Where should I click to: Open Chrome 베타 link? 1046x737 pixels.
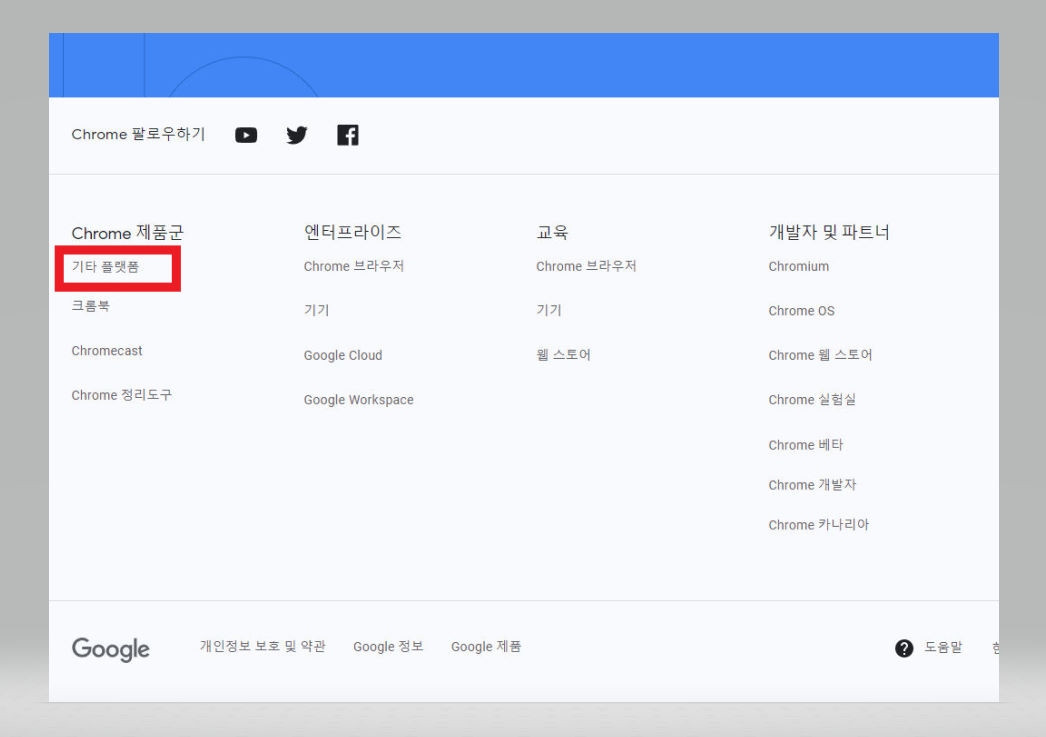[x=806, y=445]
